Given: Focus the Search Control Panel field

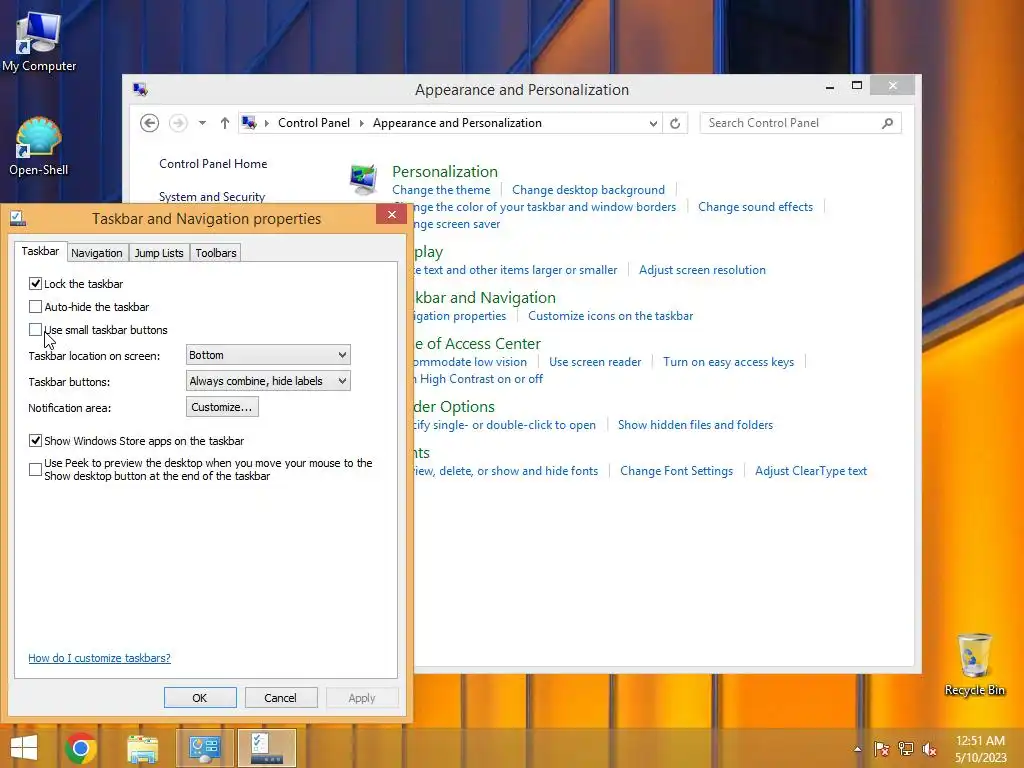Looking at the screenshot, I should [x=801, y=123].
